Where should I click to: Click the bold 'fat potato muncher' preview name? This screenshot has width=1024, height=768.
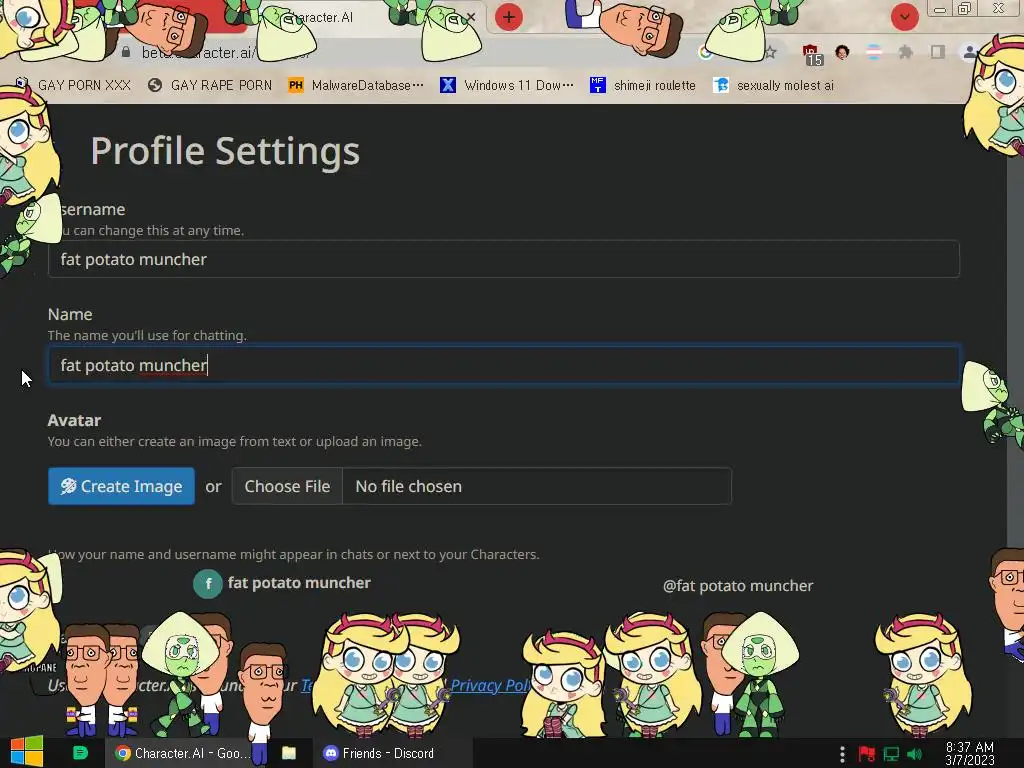tap(299, 583)
